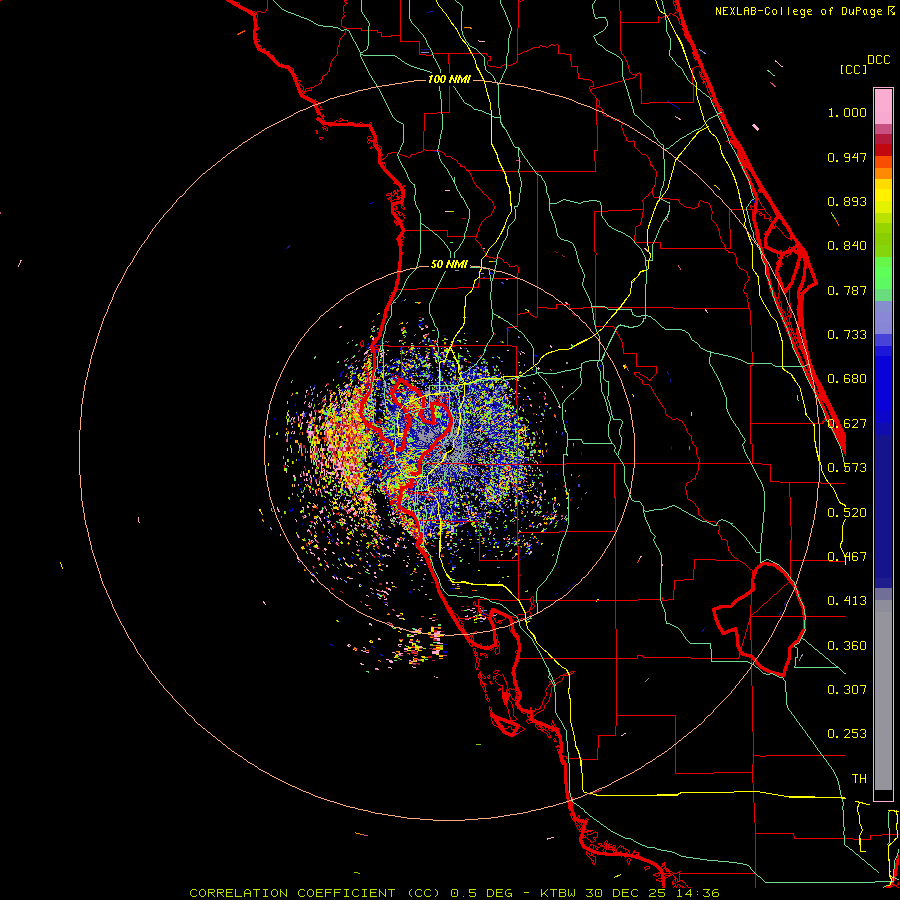Image resolution: width=900 pixels, height=900 pixels.
Task: Click the NEXLAB-College of DuPage title text
Action: (x=798, y=11)
